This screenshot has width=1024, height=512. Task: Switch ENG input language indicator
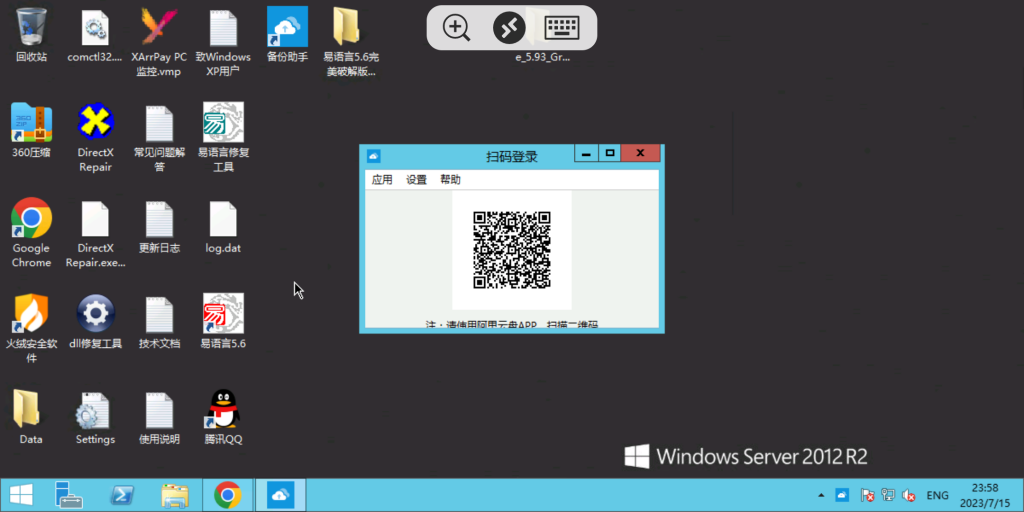937,495
